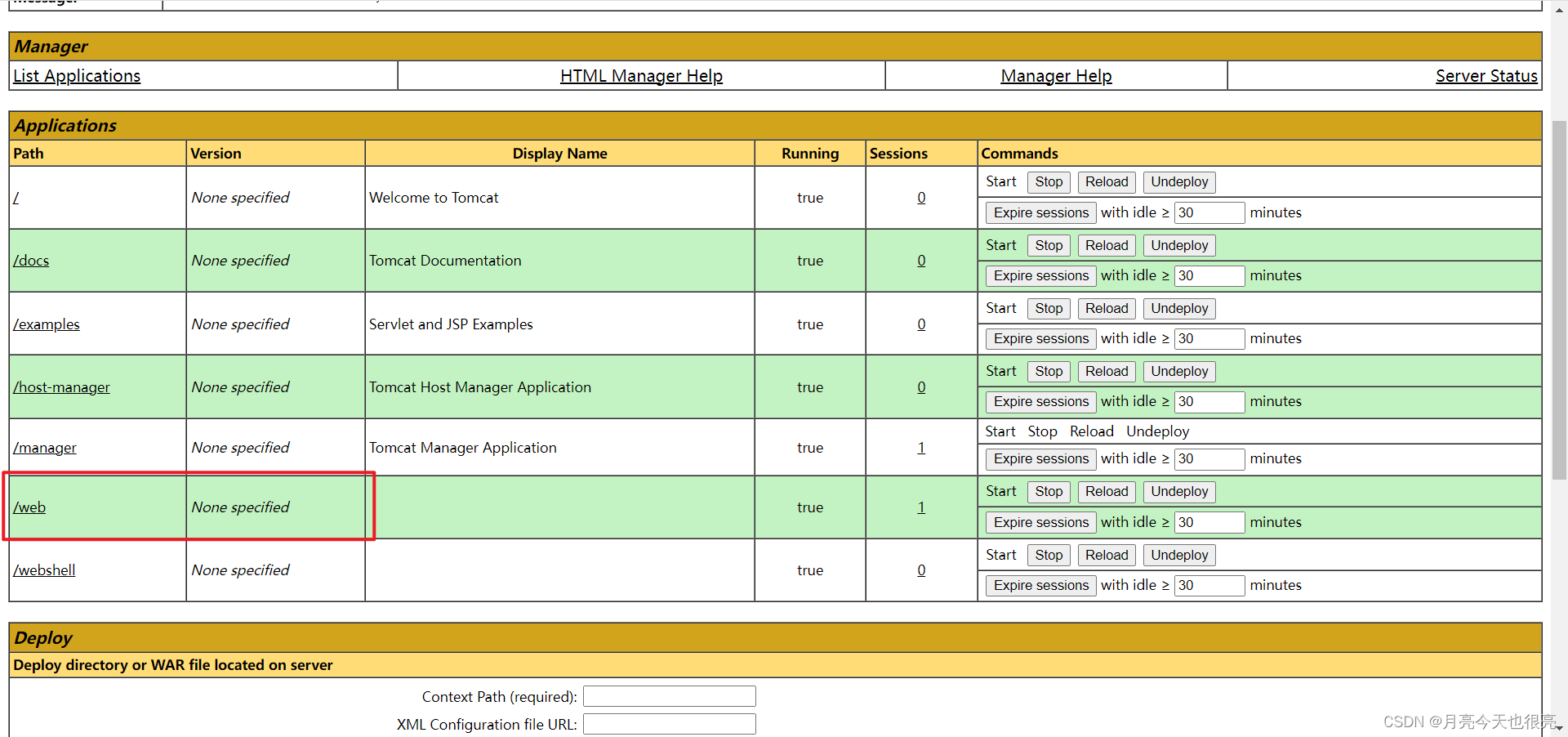Reload the /webshell application
Screen dimensions: 1568x737
coord(1107,556)
